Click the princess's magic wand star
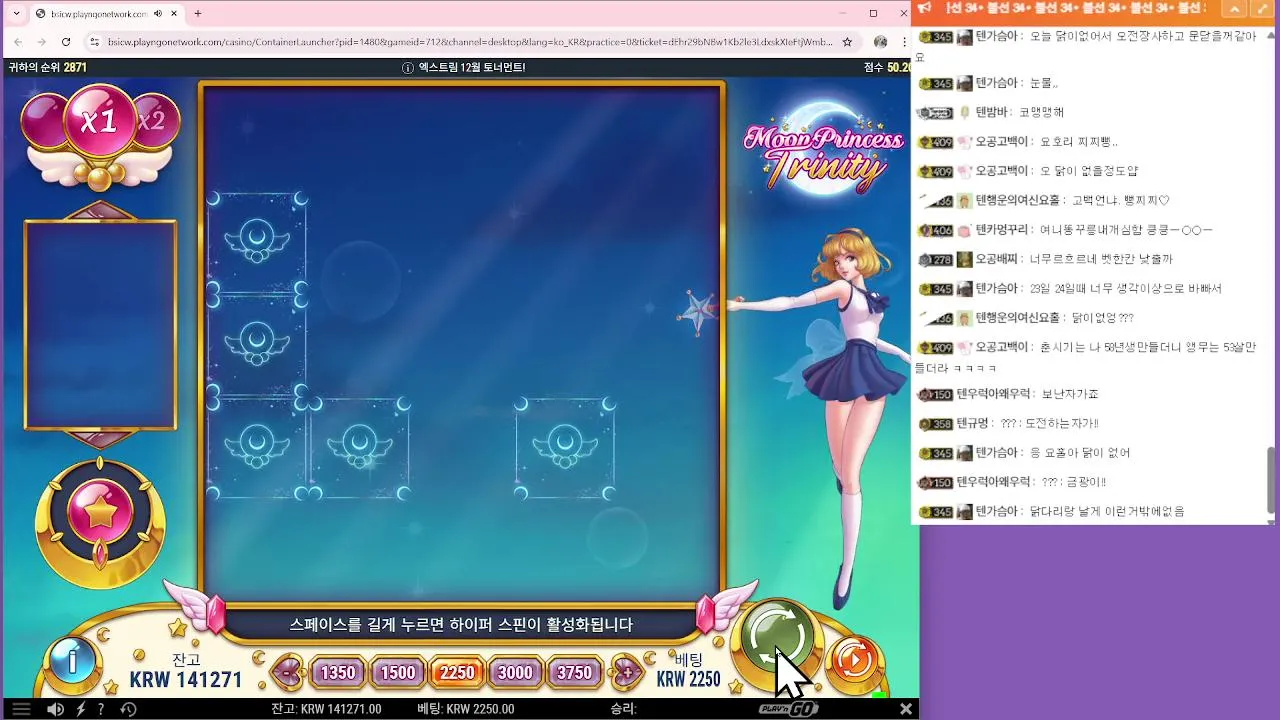The image size is (1280, 720). click(x=698, y=312)
